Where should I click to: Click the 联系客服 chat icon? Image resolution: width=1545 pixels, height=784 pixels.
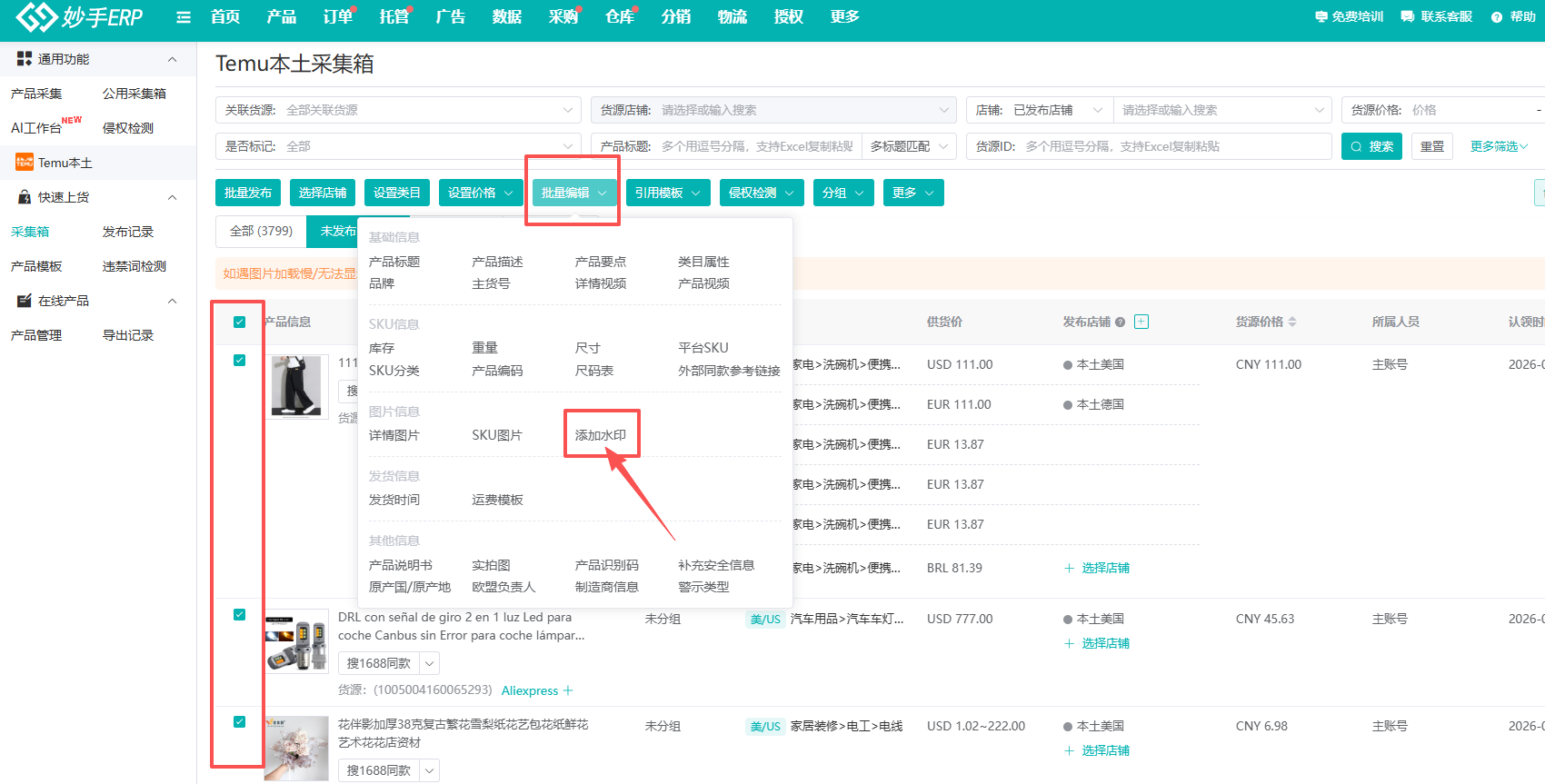1408,16
